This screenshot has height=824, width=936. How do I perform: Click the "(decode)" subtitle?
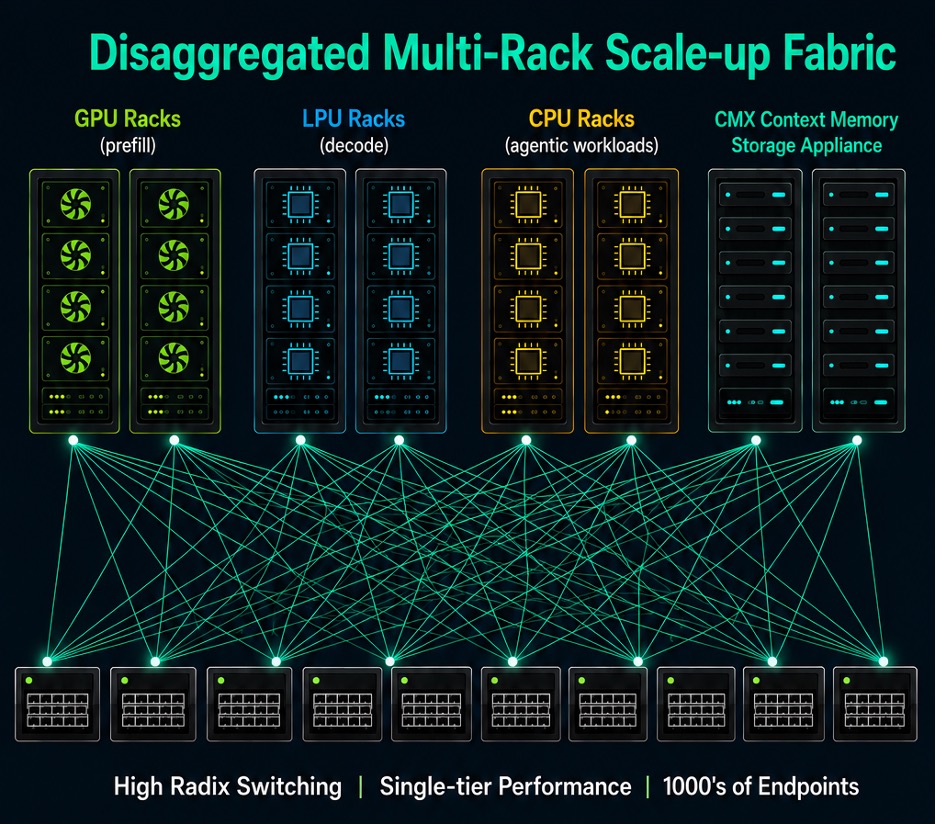[x=354, y=145]
